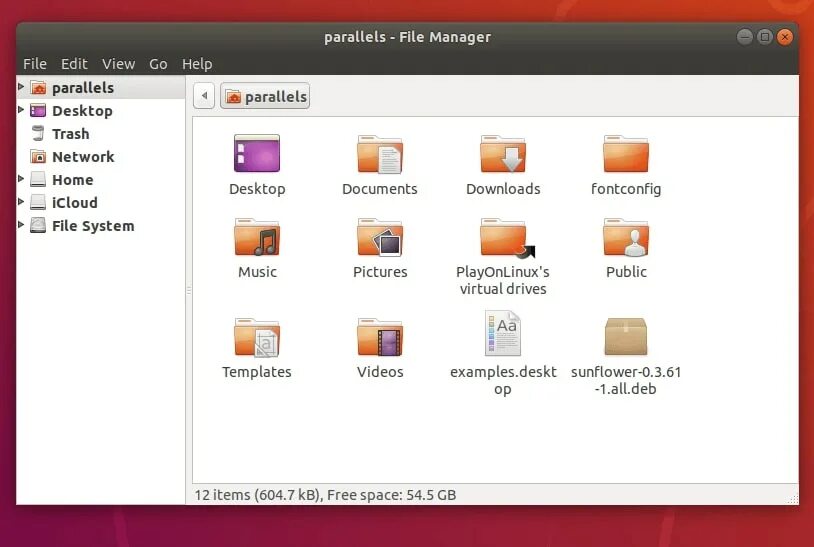Viewport: 814px width, 547px height.
Task: Select File System label in sidebar
Action: pos(93,226)
